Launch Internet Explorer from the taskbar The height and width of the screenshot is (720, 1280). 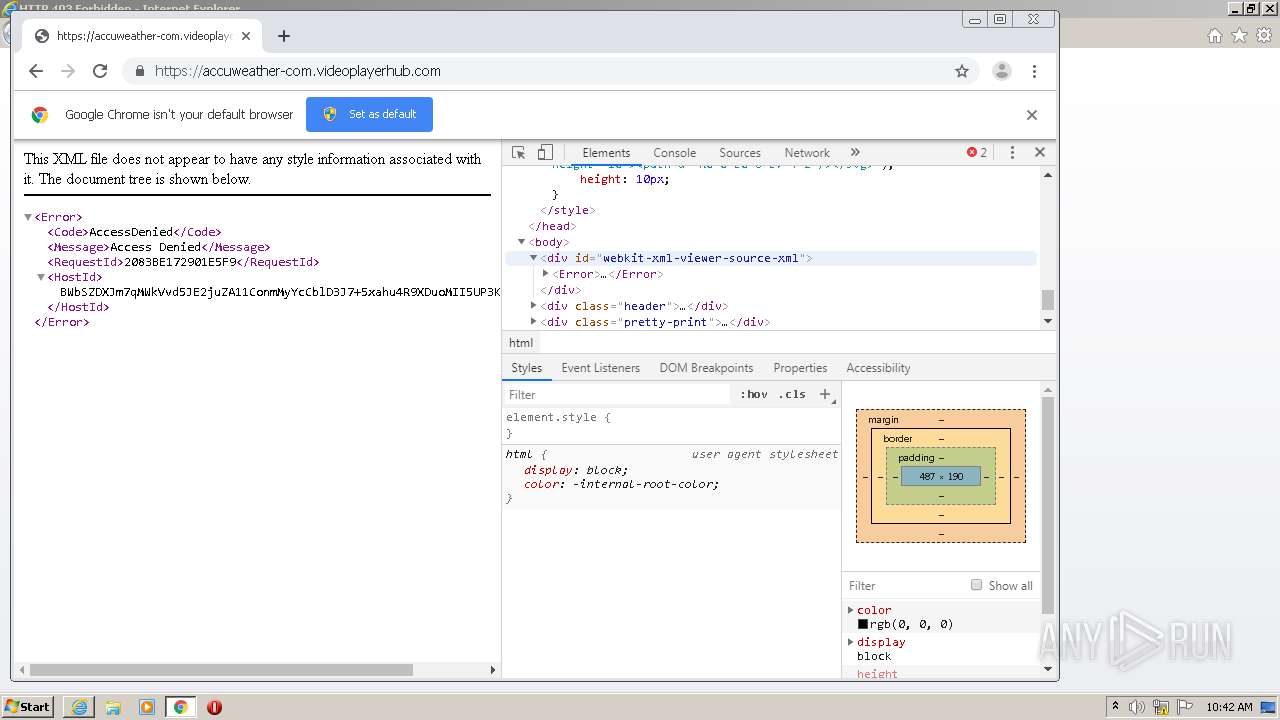click(x=79, y=707)
